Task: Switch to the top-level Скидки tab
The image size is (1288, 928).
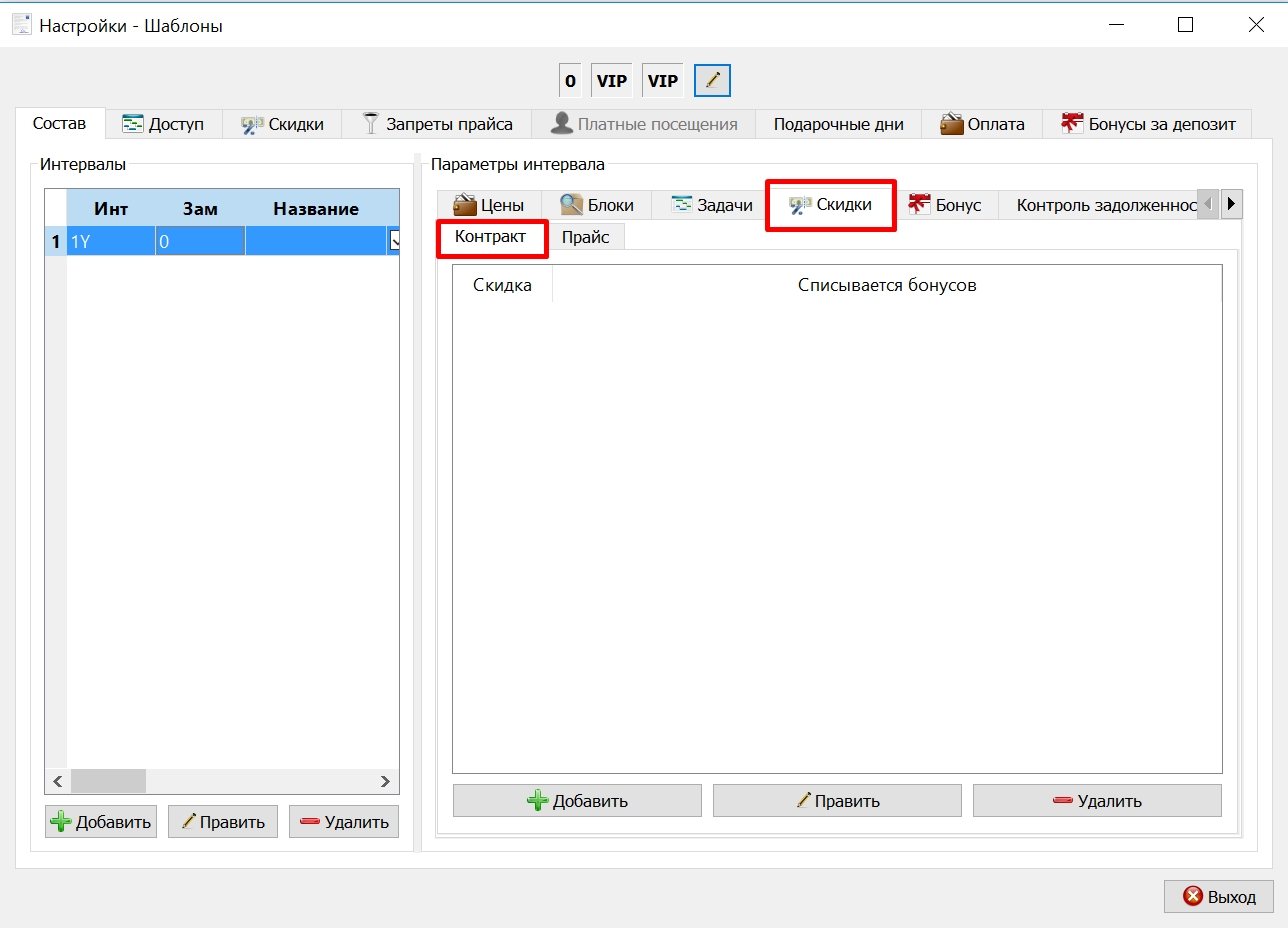Action: [282, 124]
